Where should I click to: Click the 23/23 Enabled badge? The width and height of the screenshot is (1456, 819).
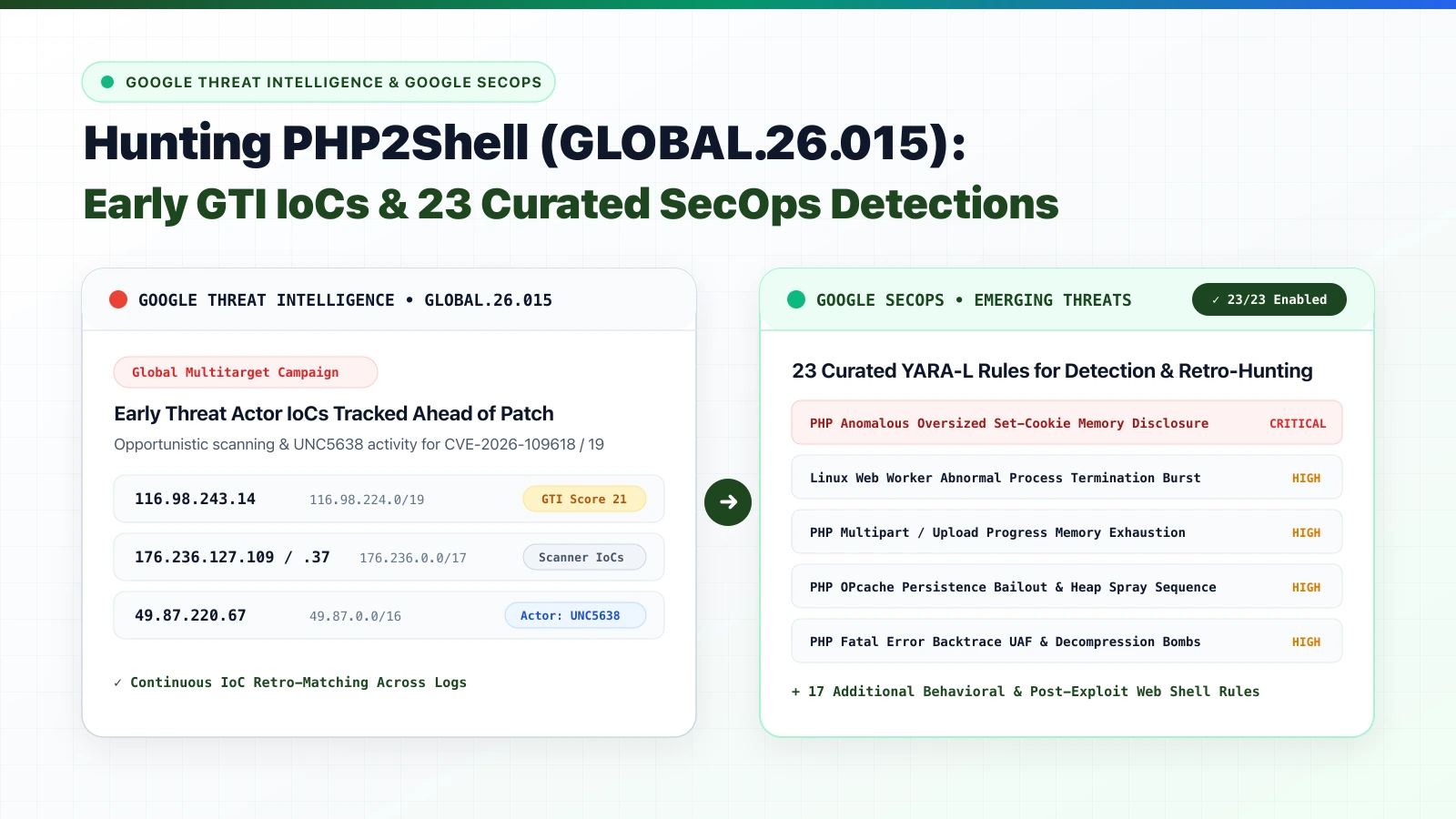point(1269,299)
